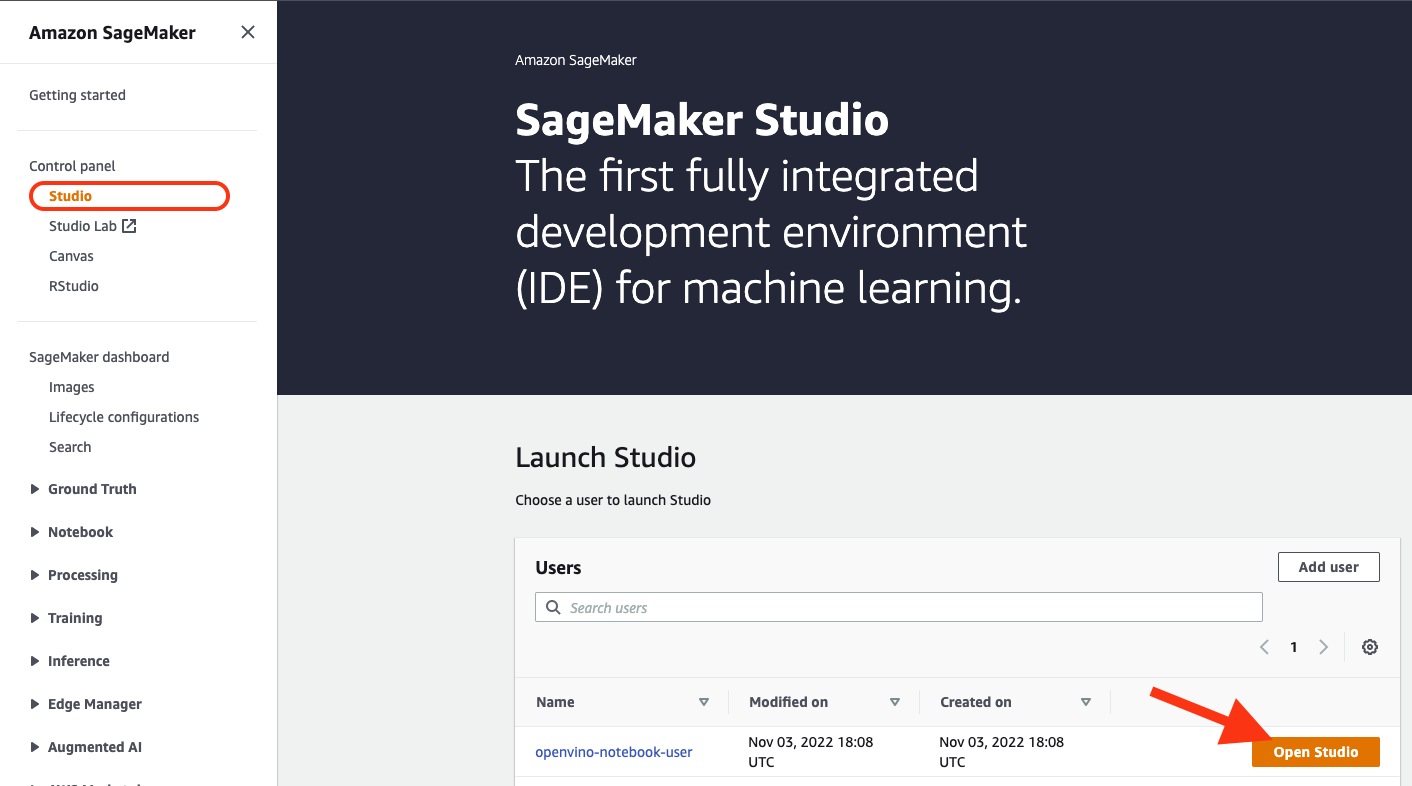Select Studio in Control panel
The image size is (1412, 786).
point(70,196)
